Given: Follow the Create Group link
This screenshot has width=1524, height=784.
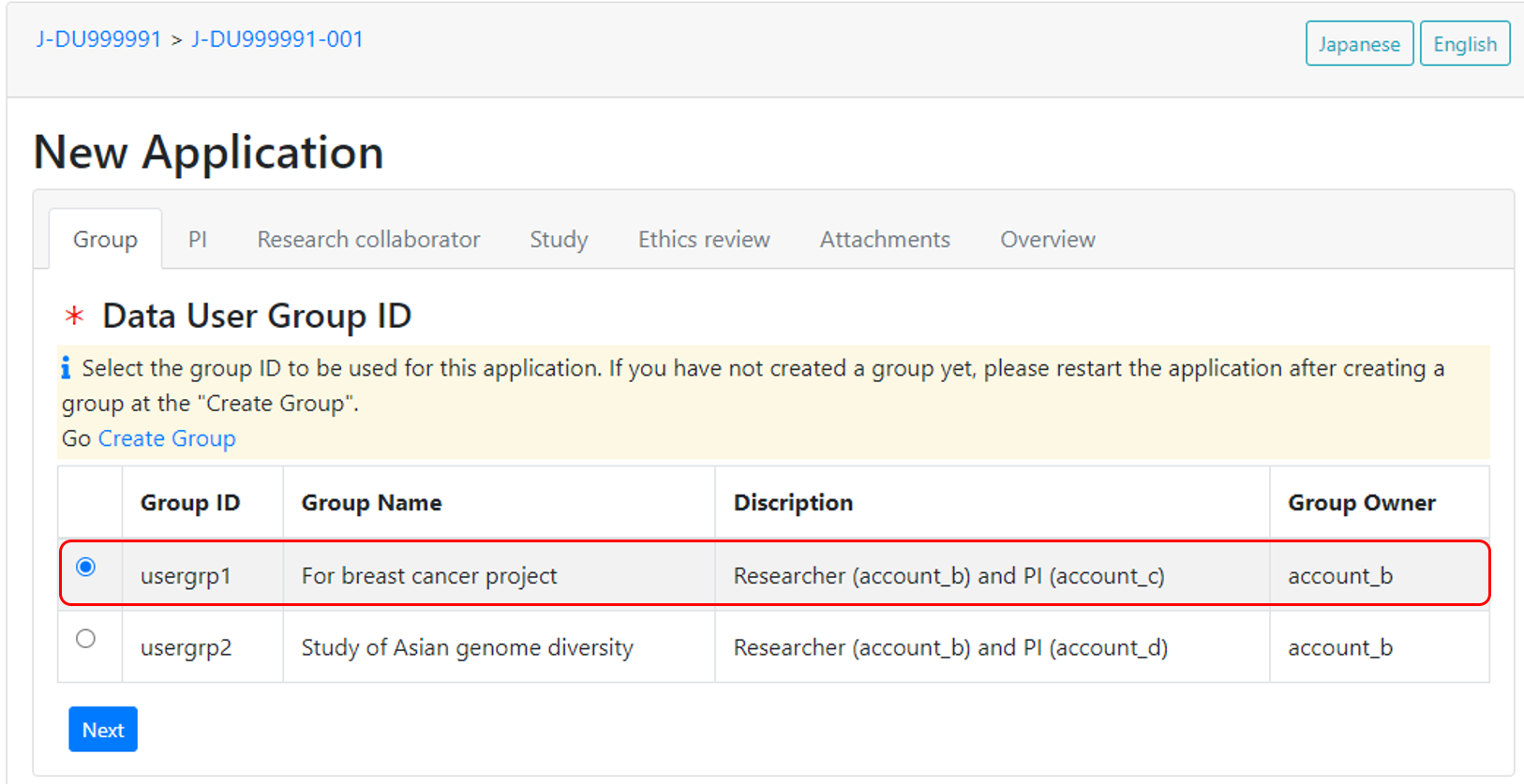Looking at the screenshot, I should (x=167, y=438).
